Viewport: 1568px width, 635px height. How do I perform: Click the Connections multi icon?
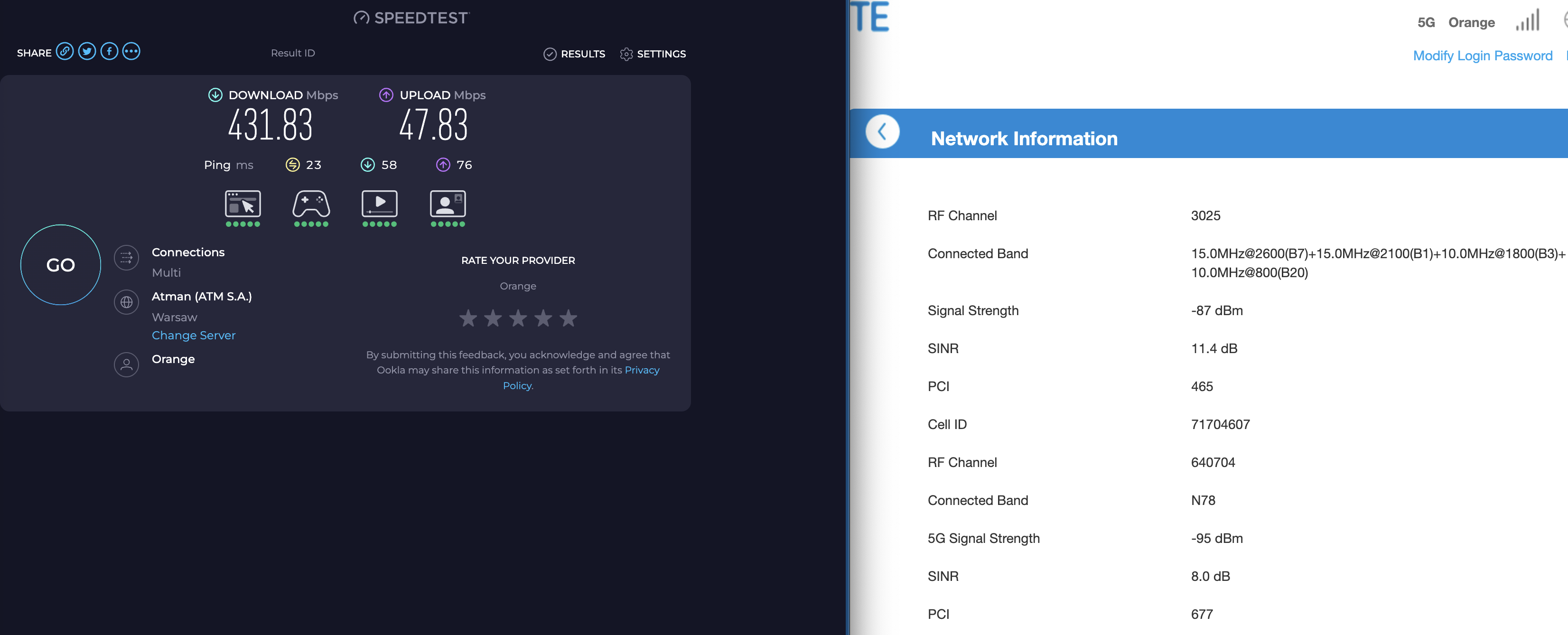[x=127, y=258]
